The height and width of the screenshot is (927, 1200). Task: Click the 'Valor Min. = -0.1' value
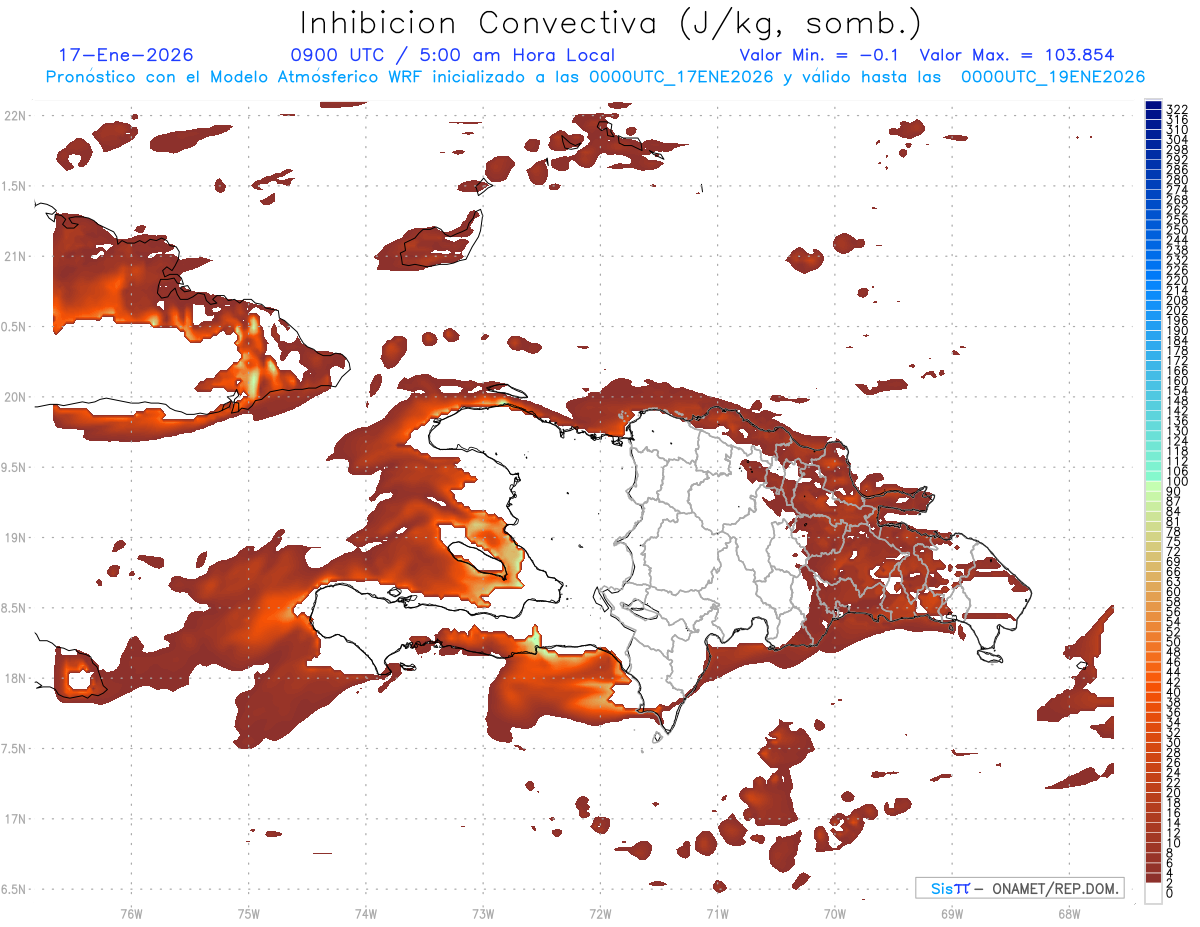(x=819, y=55)
